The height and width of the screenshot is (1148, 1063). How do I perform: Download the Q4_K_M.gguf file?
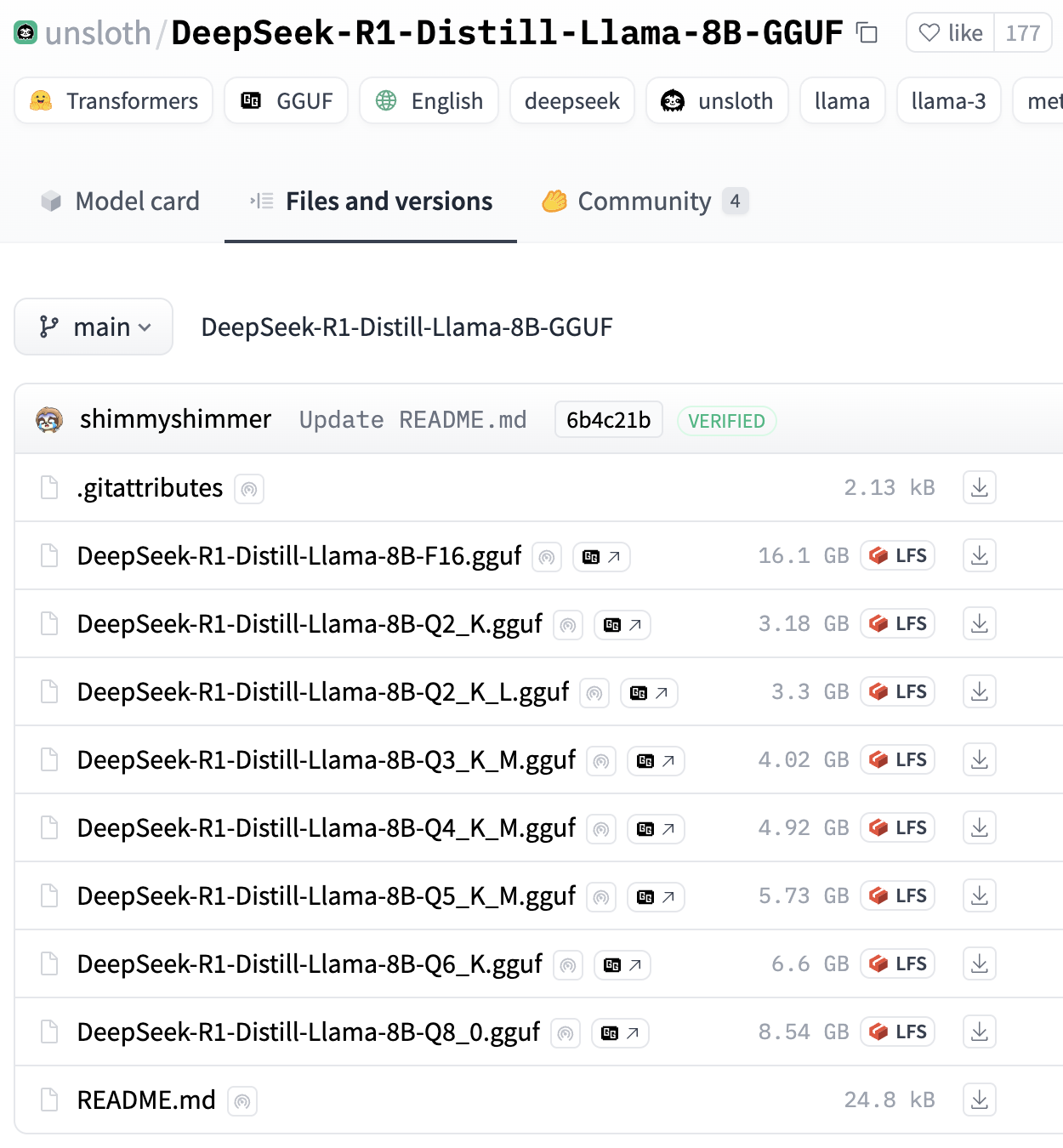coord(979,828)
